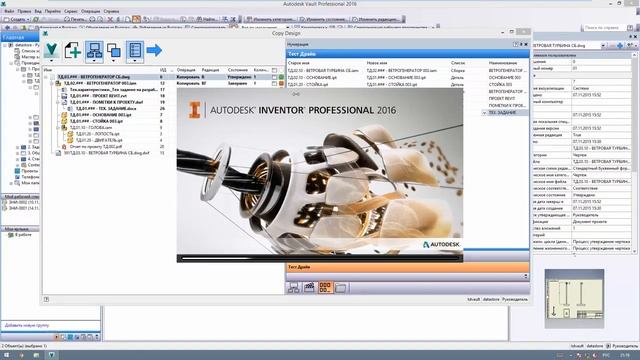Select the ДВИГАТЕЛЬ.ipt row in tree

(99, 140)
